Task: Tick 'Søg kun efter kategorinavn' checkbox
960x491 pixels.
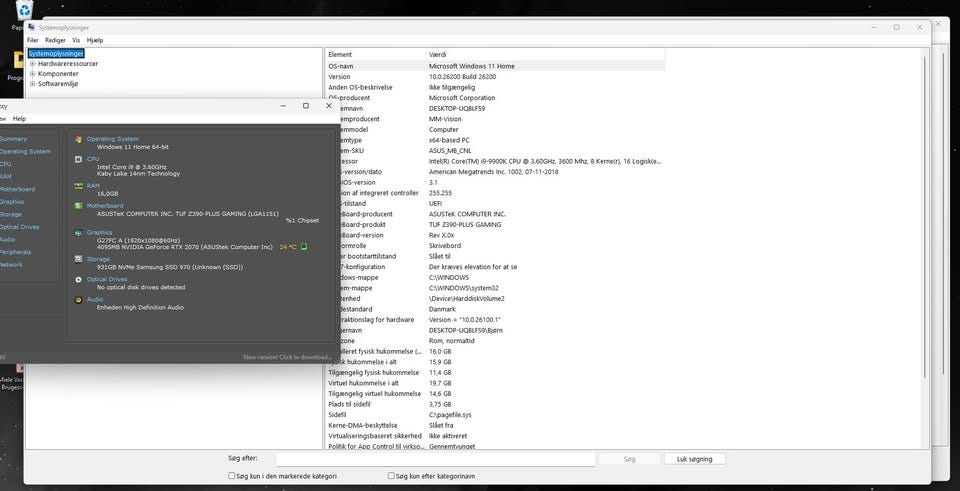Action: click(x=391, y=476)
